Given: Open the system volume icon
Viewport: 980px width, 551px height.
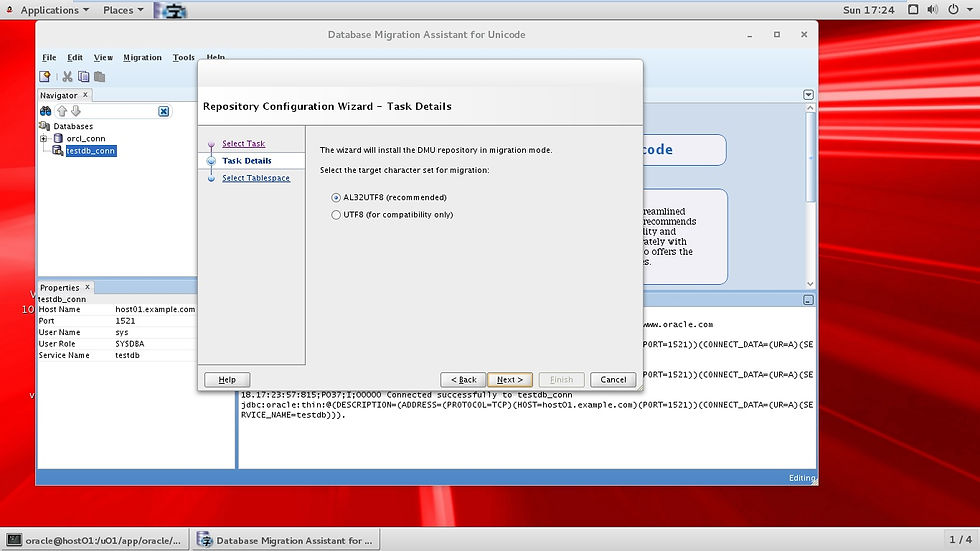Looking at the screenshot, I should click(932, 9).
